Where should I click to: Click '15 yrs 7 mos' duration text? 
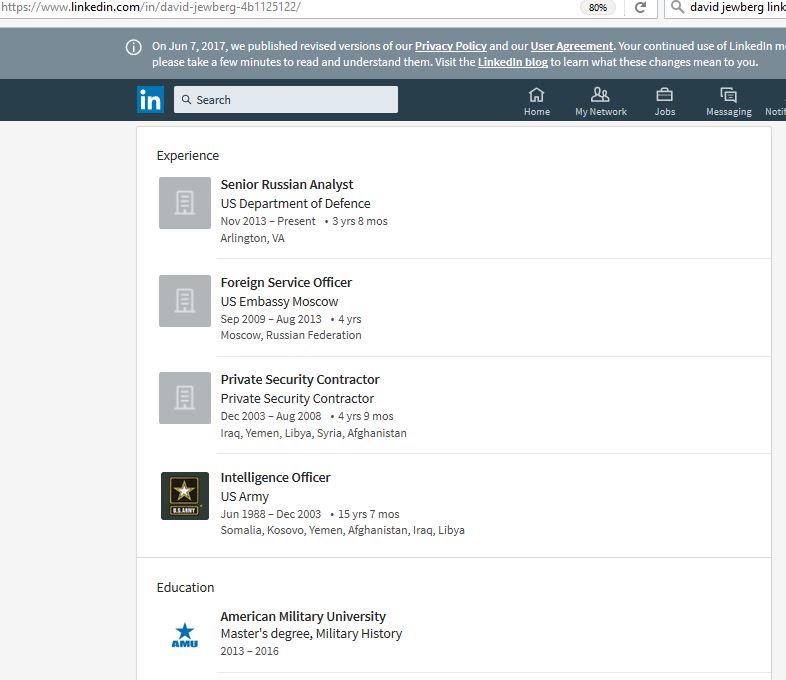368,514
